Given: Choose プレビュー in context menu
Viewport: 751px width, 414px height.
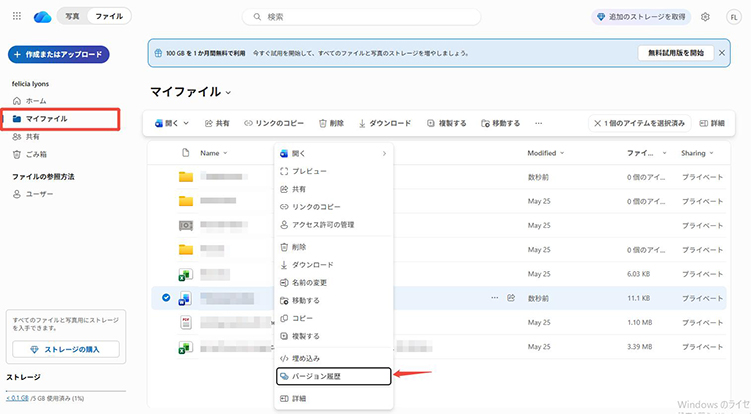Looking at the screenshot, I should [x=334, y=171].
